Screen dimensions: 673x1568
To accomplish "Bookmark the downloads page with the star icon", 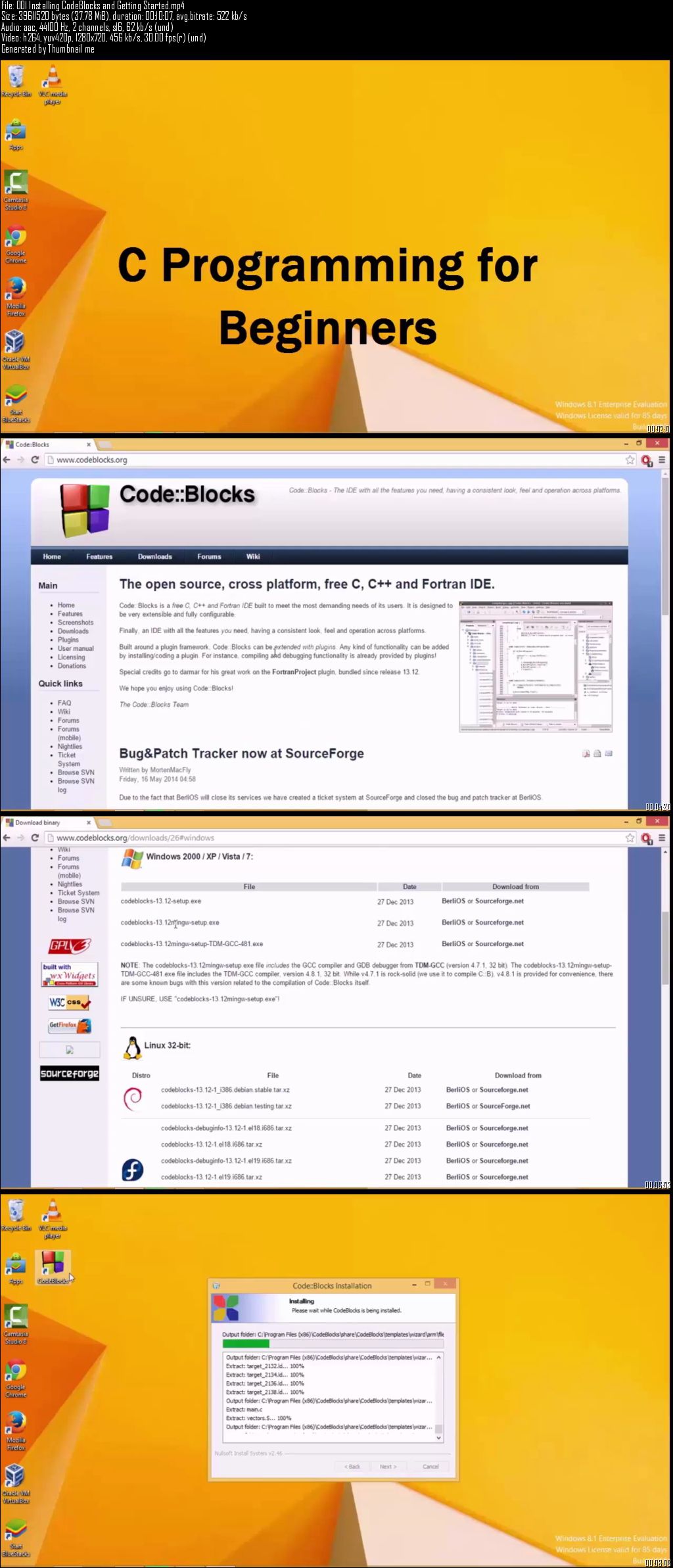I will point(630,838).
